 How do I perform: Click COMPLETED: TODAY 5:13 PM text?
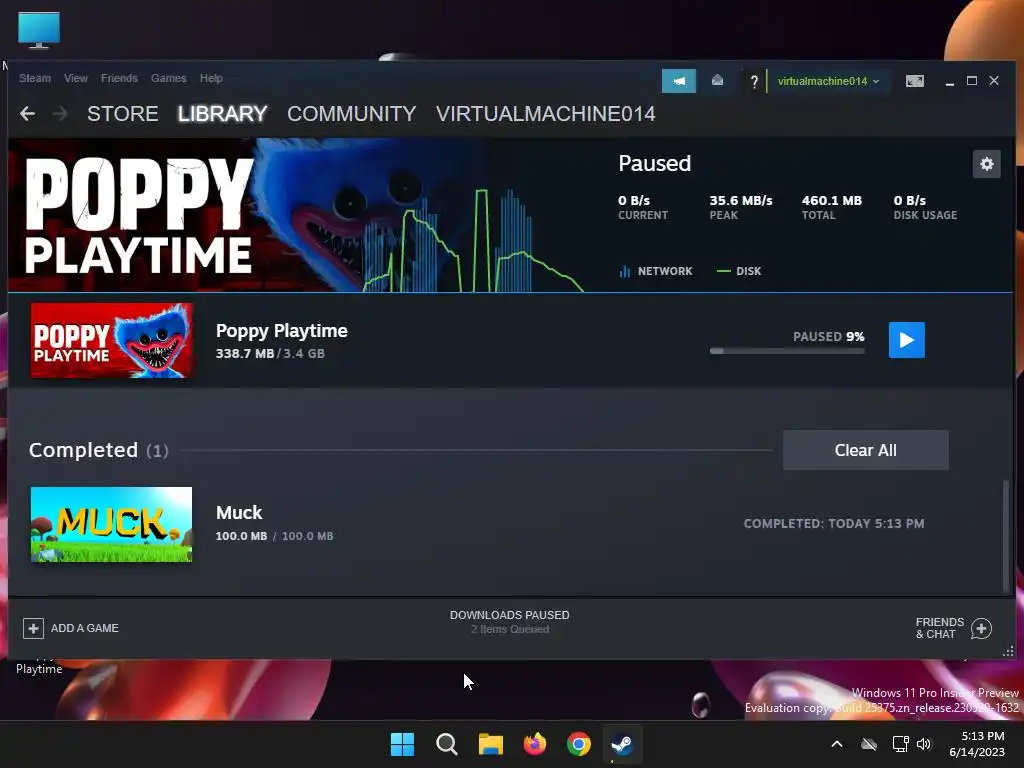(x=834, y=524)
